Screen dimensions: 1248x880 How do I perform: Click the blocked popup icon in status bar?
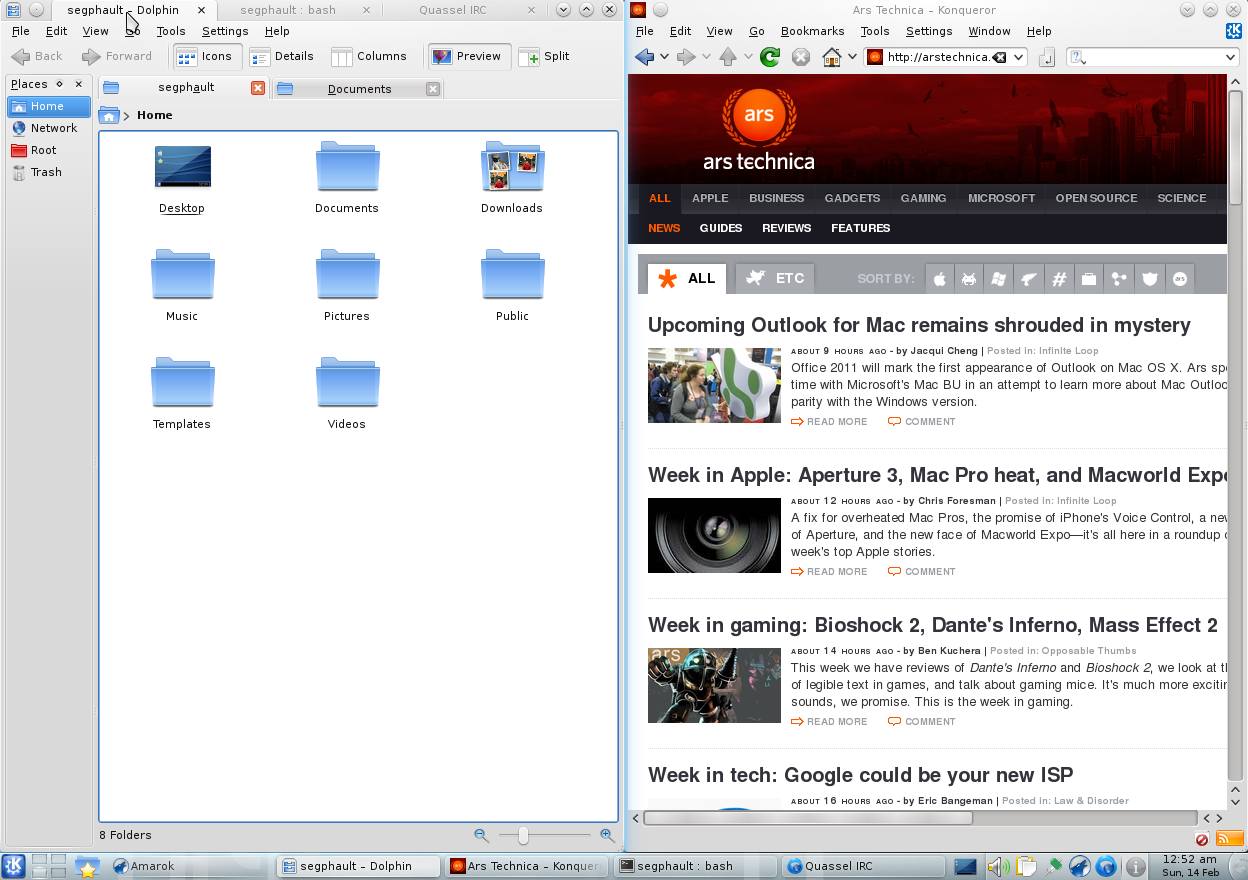(1202, 839)
